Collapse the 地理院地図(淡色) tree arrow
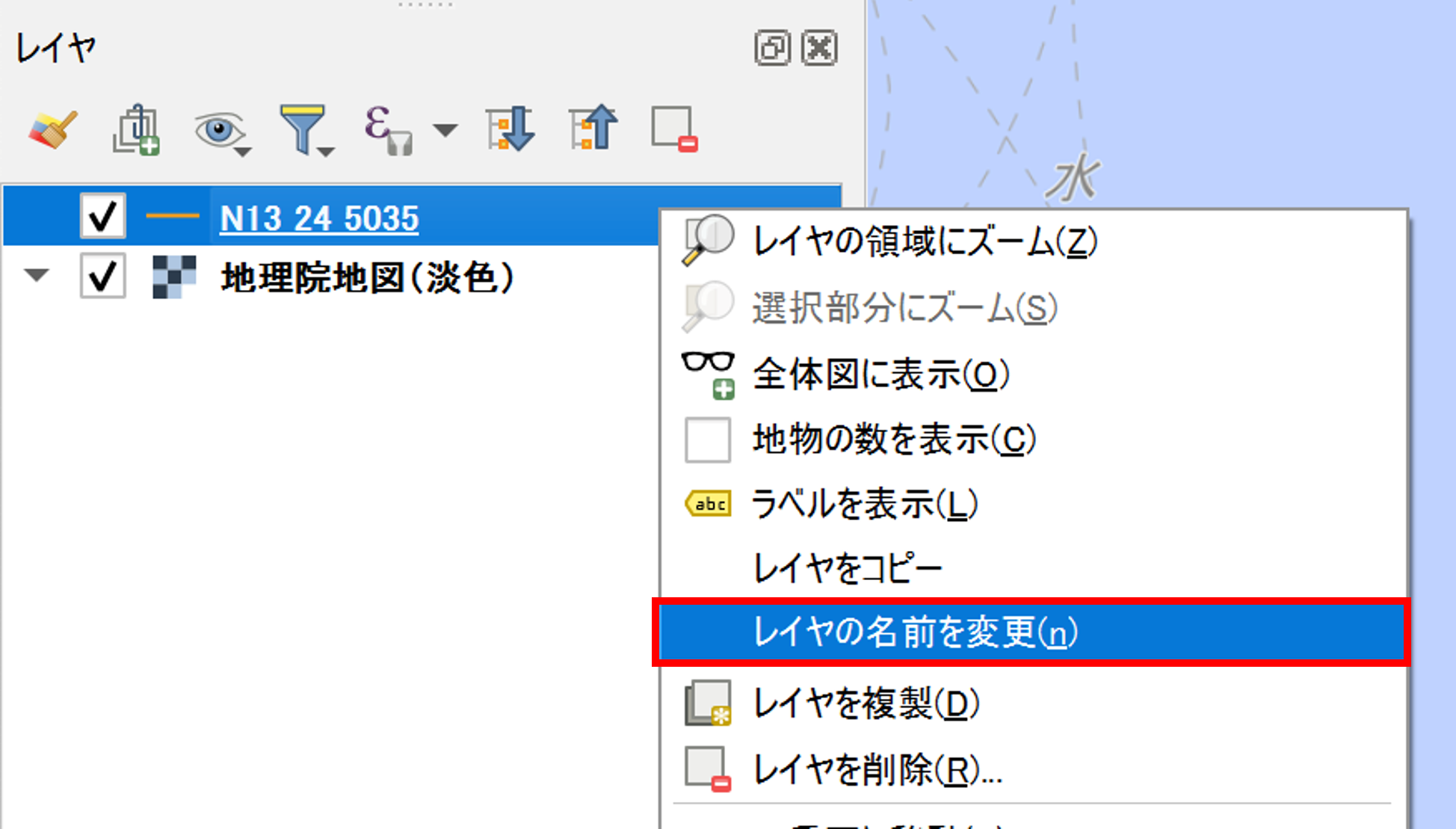This screenshot has width=1456, height=829. [x=37, y=275]
